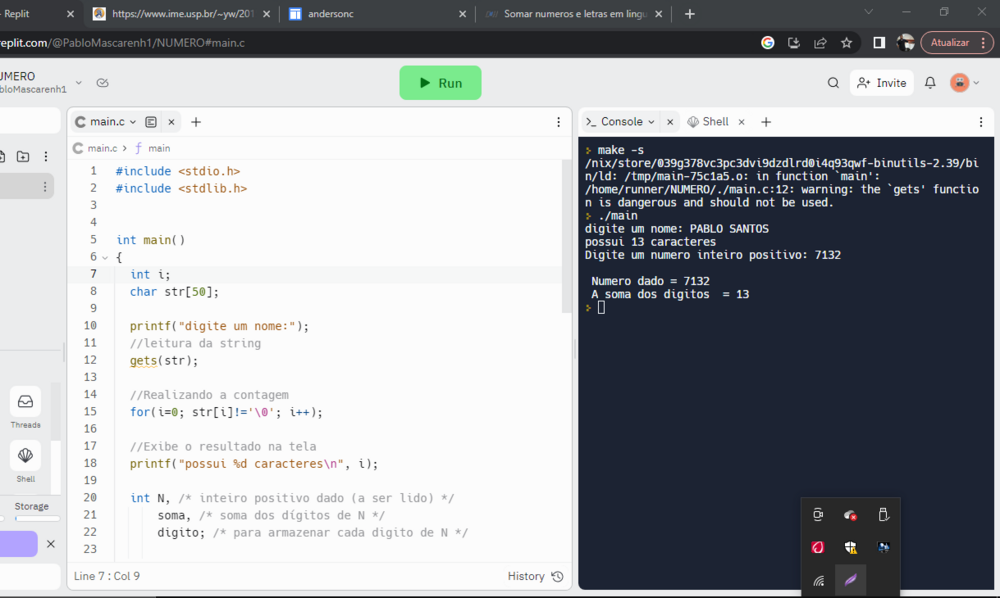
Task: Click the new folder icon in file panel
Action: coord(22,156)
